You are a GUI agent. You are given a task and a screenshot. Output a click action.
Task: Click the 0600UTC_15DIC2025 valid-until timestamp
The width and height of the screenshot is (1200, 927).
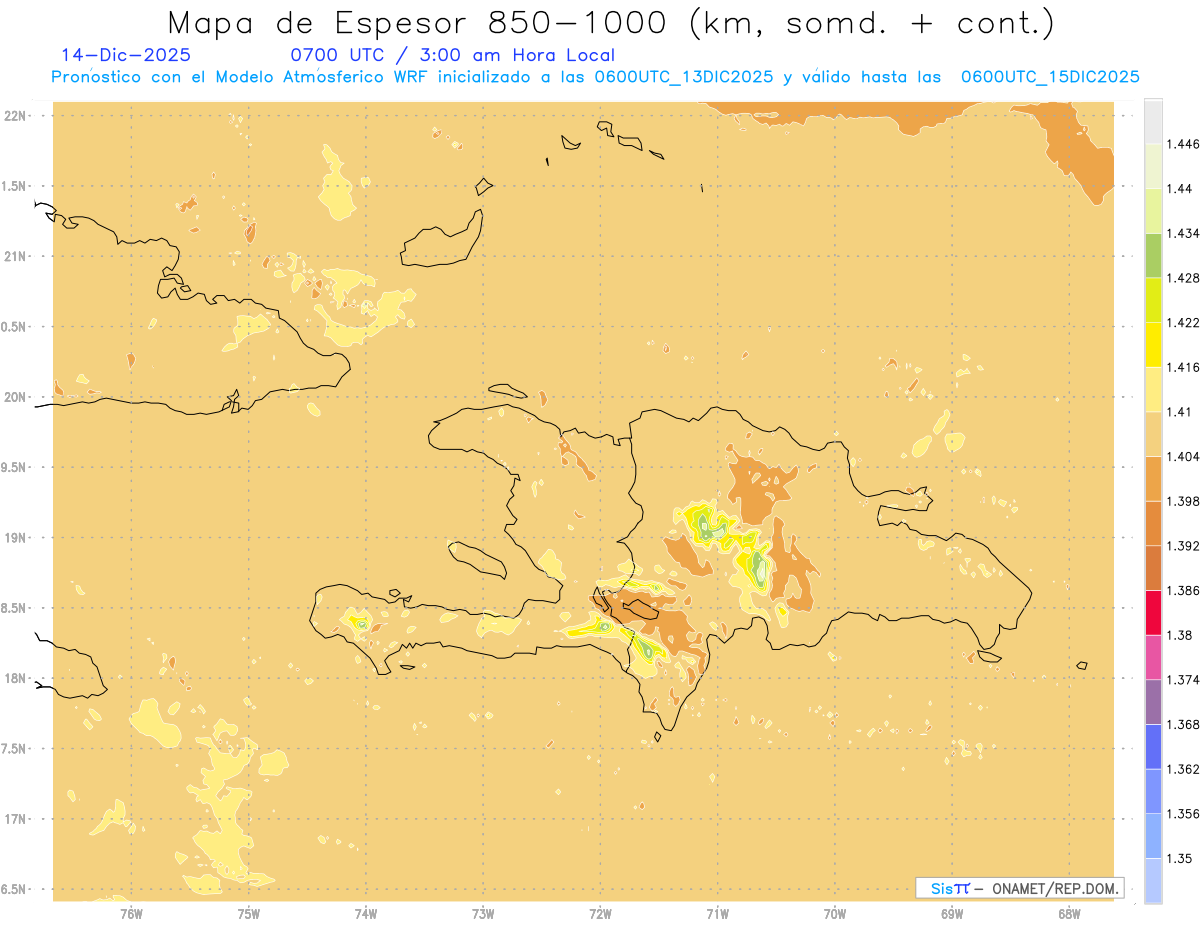click(x=1049, y=77)
